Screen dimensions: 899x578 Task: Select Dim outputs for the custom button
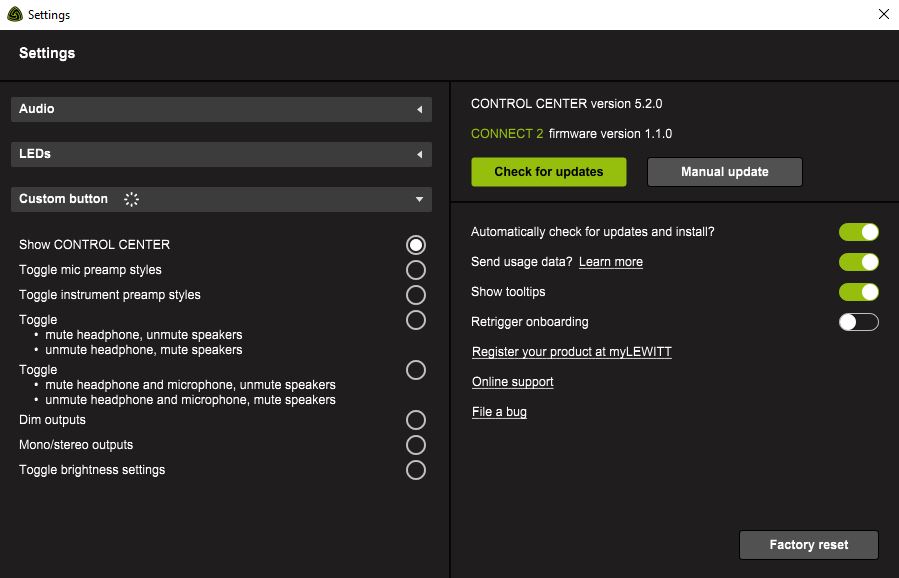click(x=415, y=420)
